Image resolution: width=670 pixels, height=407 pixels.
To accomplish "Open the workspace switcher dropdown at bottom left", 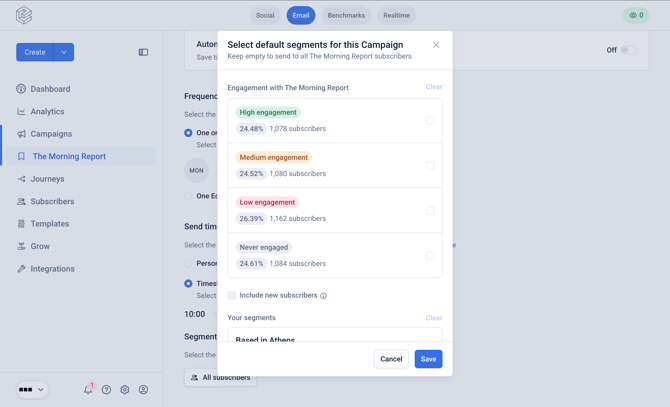I will [x=32, y=389].
